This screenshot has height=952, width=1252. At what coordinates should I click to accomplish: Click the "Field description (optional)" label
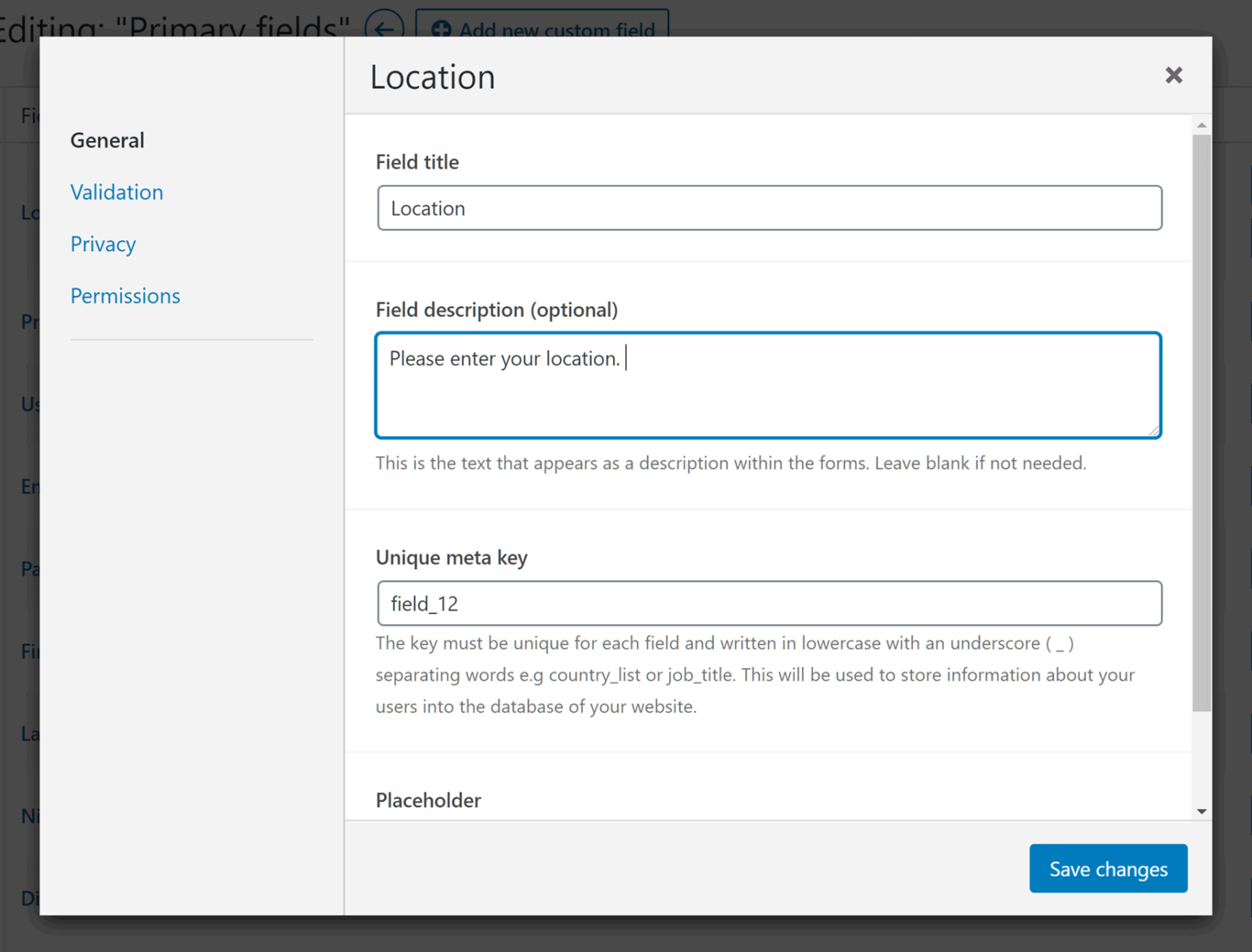tap(496, 310)
